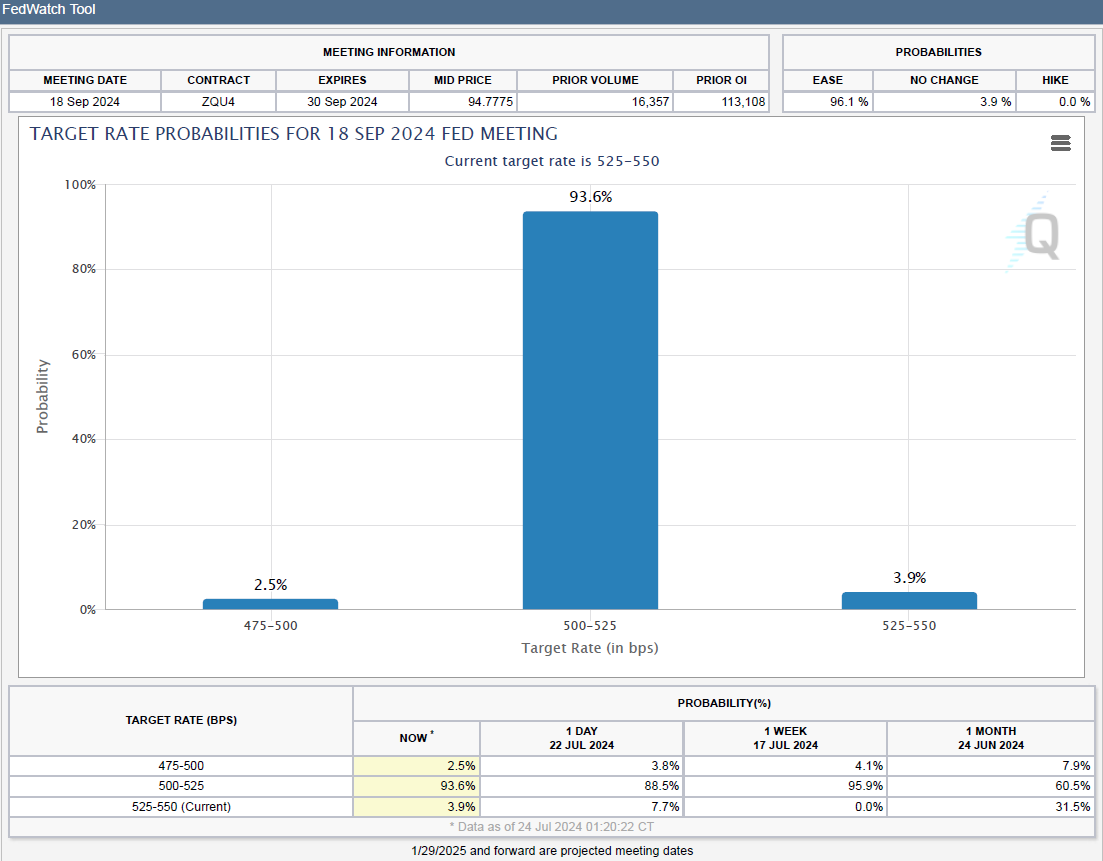
Task: Click the 1 day 3.8% cell
Action: click(x=581, y=766)
